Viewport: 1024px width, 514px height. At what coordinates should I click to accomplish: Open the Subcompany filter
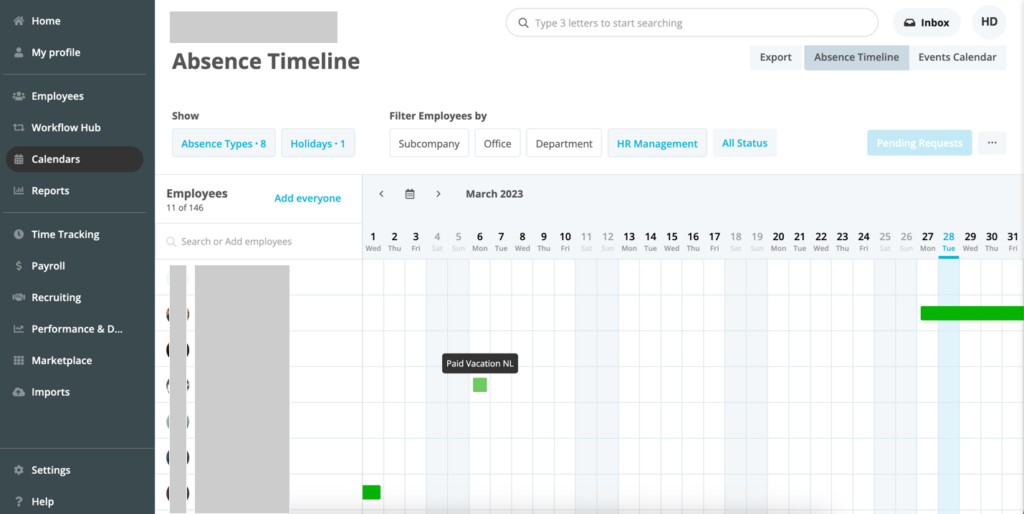click(x=429, y=143)
